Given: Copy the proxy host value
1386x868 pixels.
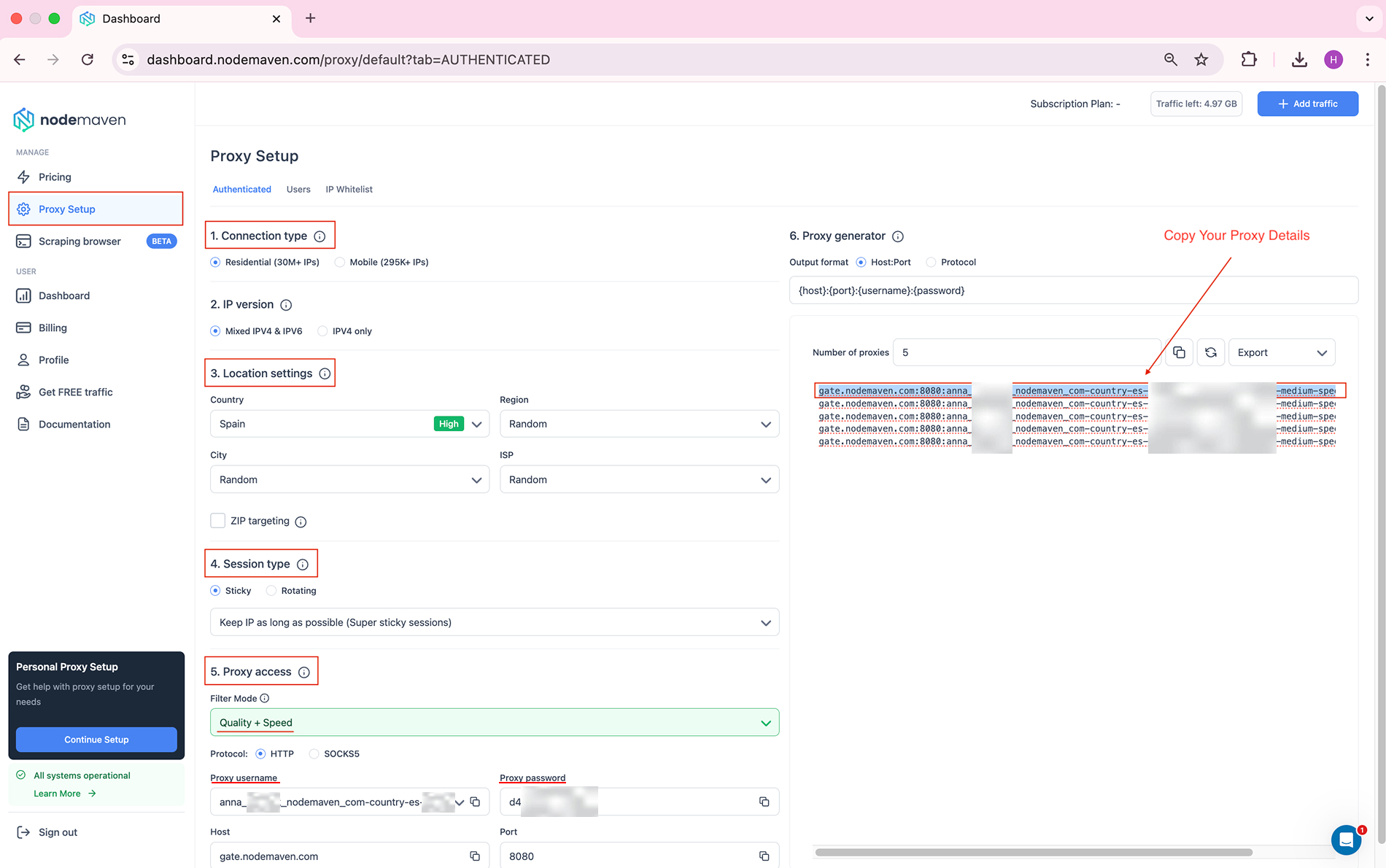Looking at the screenshot, I should tap(474, 856).
